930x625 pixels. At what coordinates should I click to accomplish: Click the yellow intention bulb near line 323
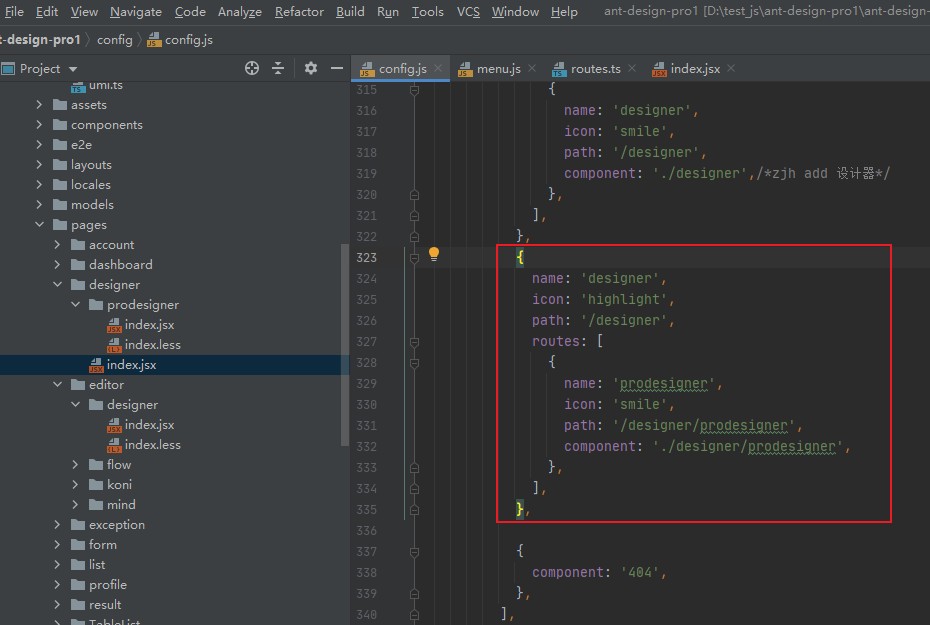click(433, 255)
